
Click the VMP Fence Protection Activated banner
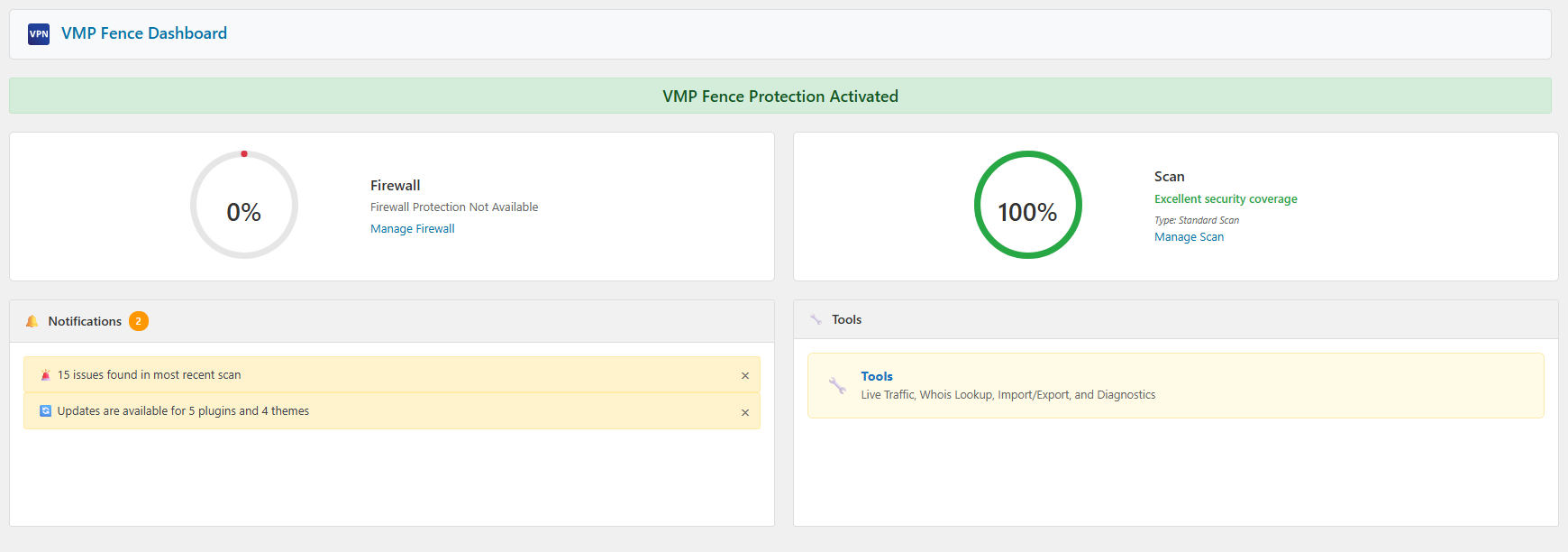[x=780, y=96]
